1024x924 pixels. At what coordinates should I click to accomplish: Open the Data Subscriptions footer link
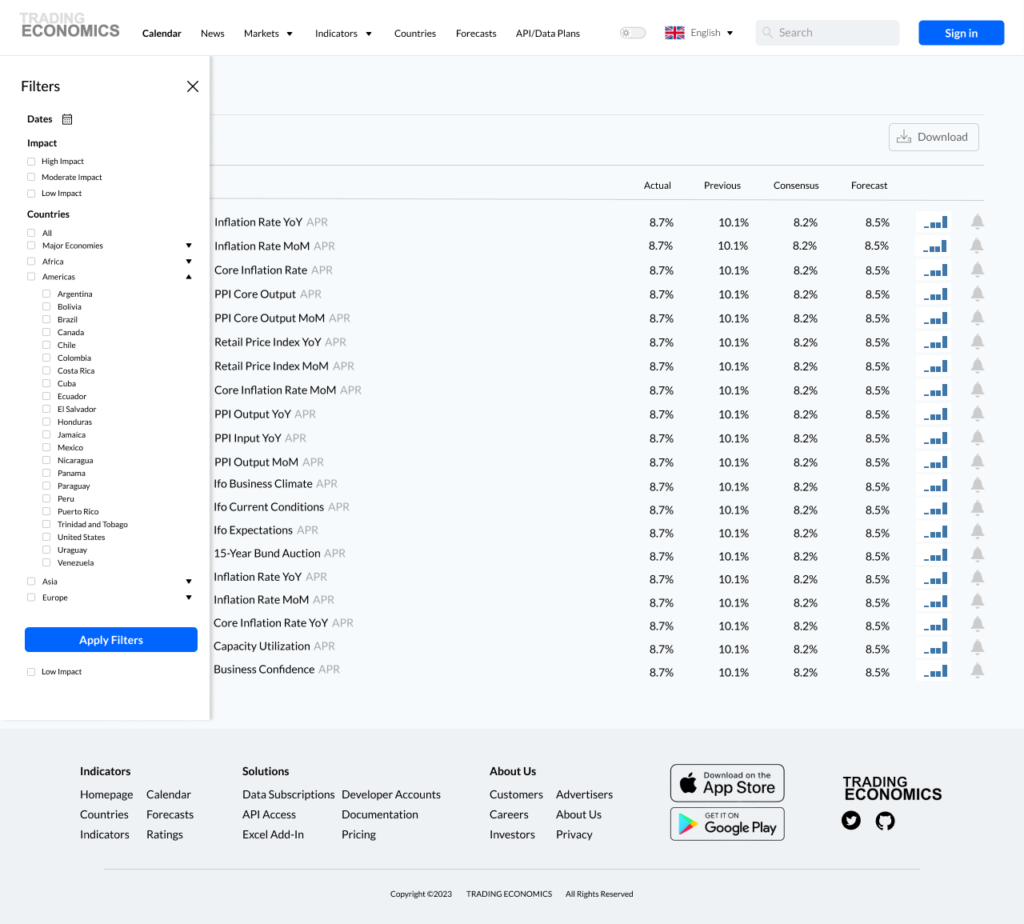coord(288,795)
